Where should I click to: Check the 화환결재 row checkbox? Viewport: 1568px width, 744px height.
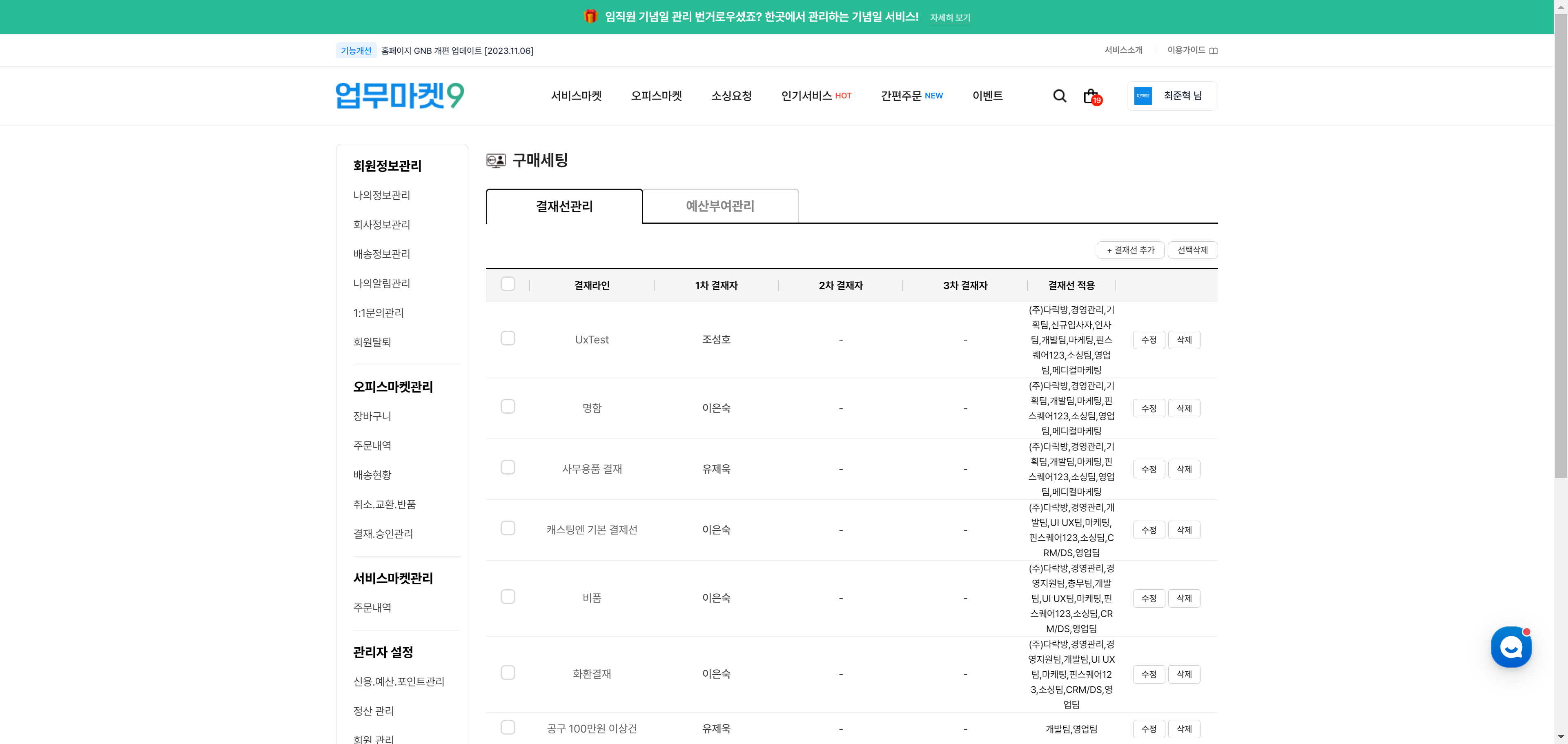tap(508, 672)
